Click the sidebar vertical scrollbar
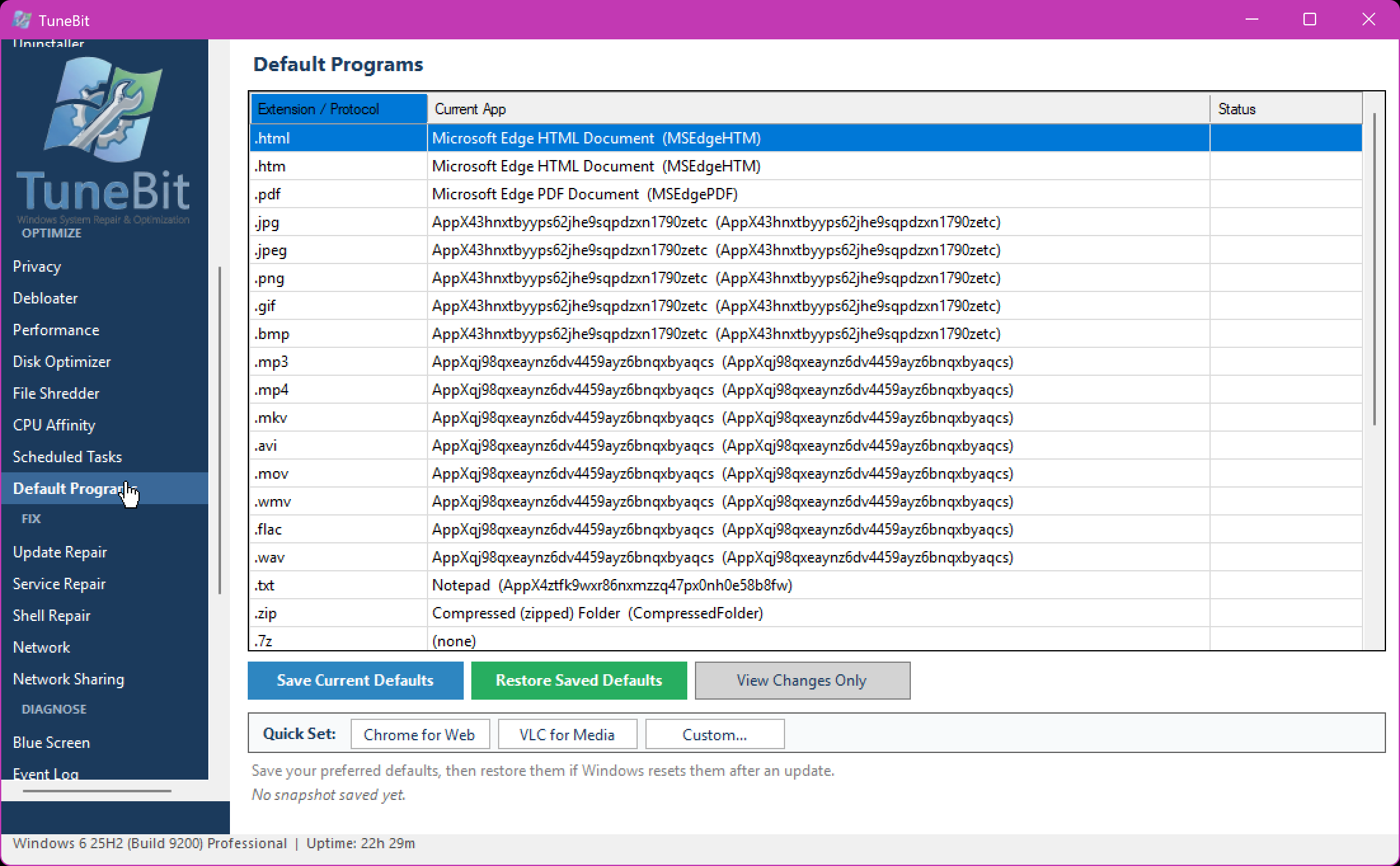Viewport: 1400px width, 866px height. point(220,430)
